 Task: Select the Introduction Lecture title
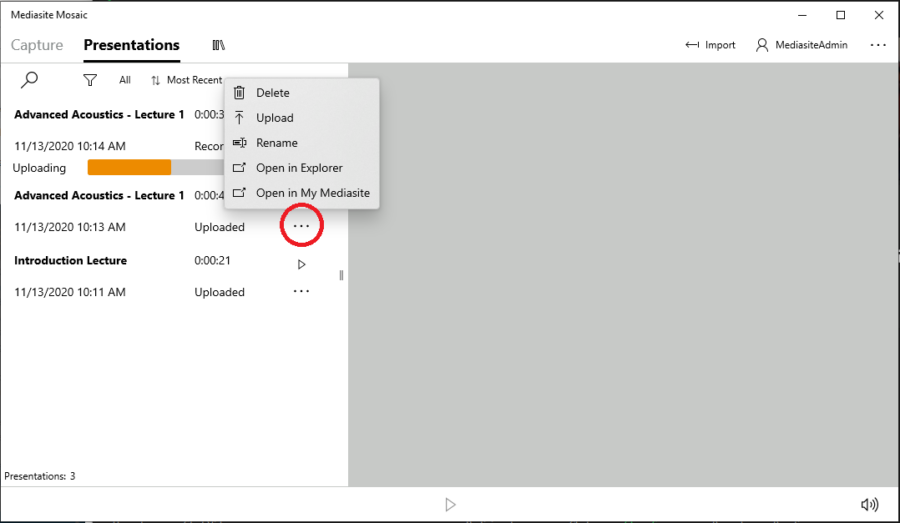point(71,261)
